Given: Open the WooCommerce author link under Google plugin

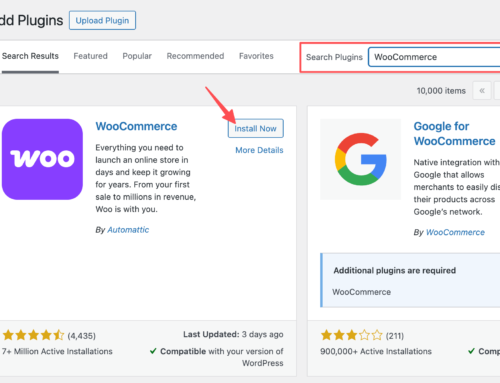Looking at the screenshot, I should coord(455,232).
